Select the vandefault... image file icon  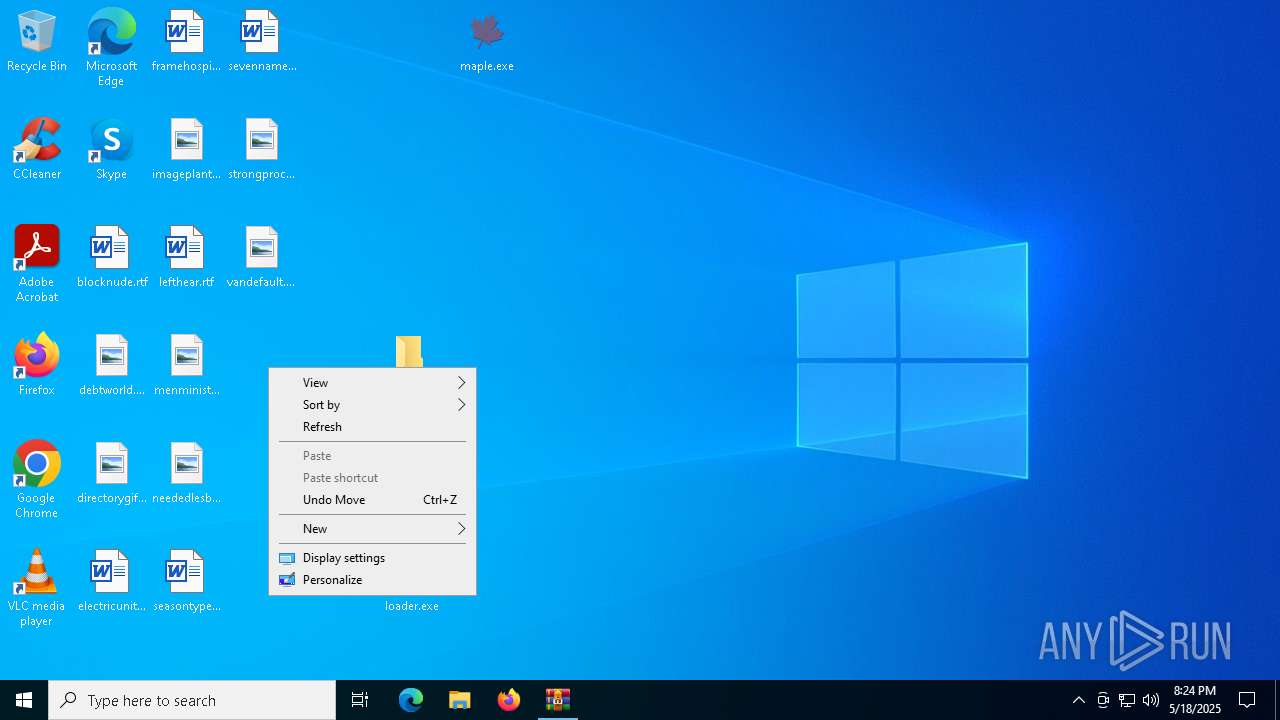click(262, 258)
